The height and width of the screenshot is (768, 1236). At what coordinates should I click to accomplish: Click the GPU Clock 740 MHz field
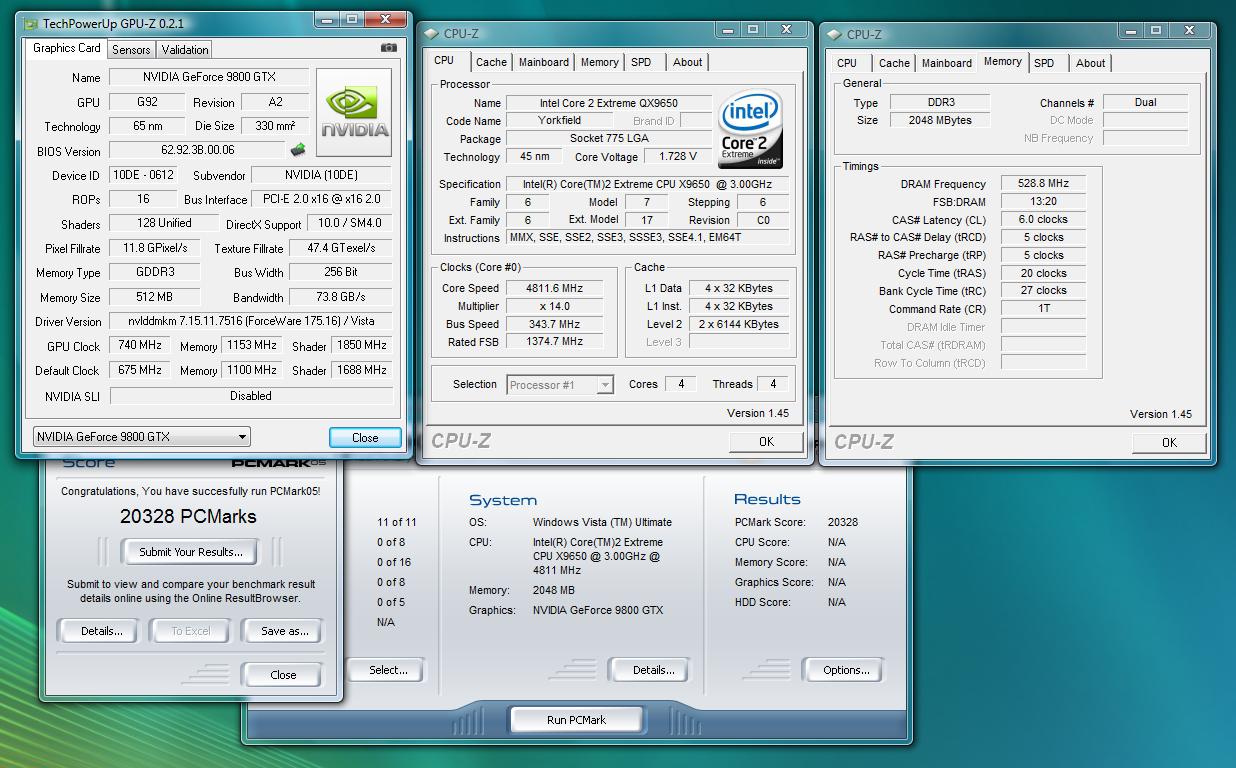coord(140,346)
